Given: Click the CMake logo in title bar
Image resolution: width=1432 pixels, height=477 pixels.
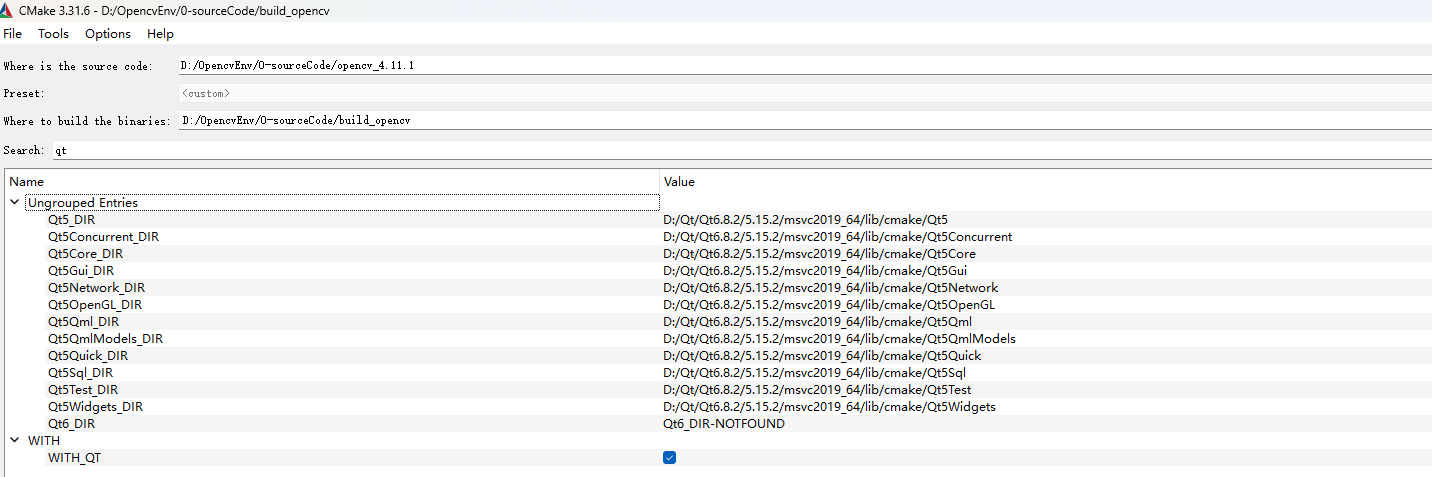Looking at the screenshot, I should click(x=7, y=9).
